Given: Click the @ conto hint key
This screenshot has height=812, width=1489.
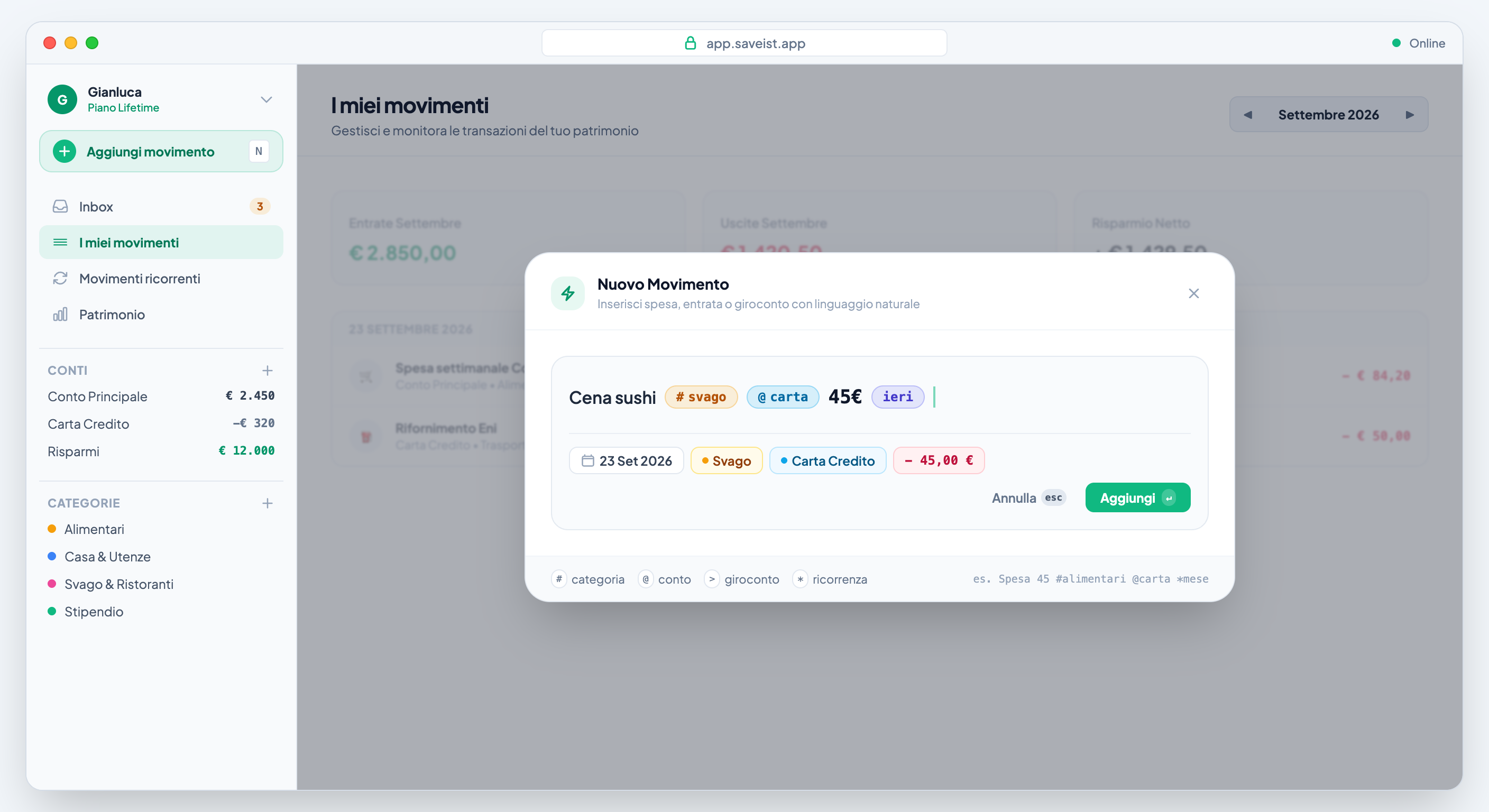Looking at the screenshot, I should coord(646,579).
